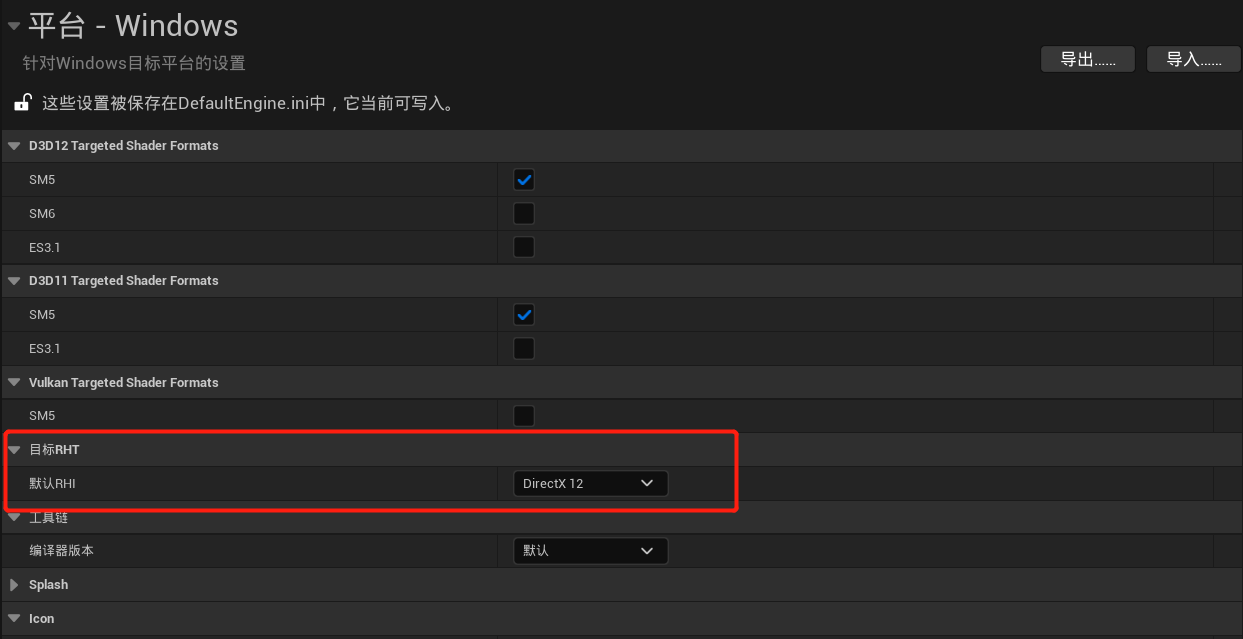The image size is (1243, 639).
Task: Collapse the 平台 - Windows section header
Action: (14, 26)
